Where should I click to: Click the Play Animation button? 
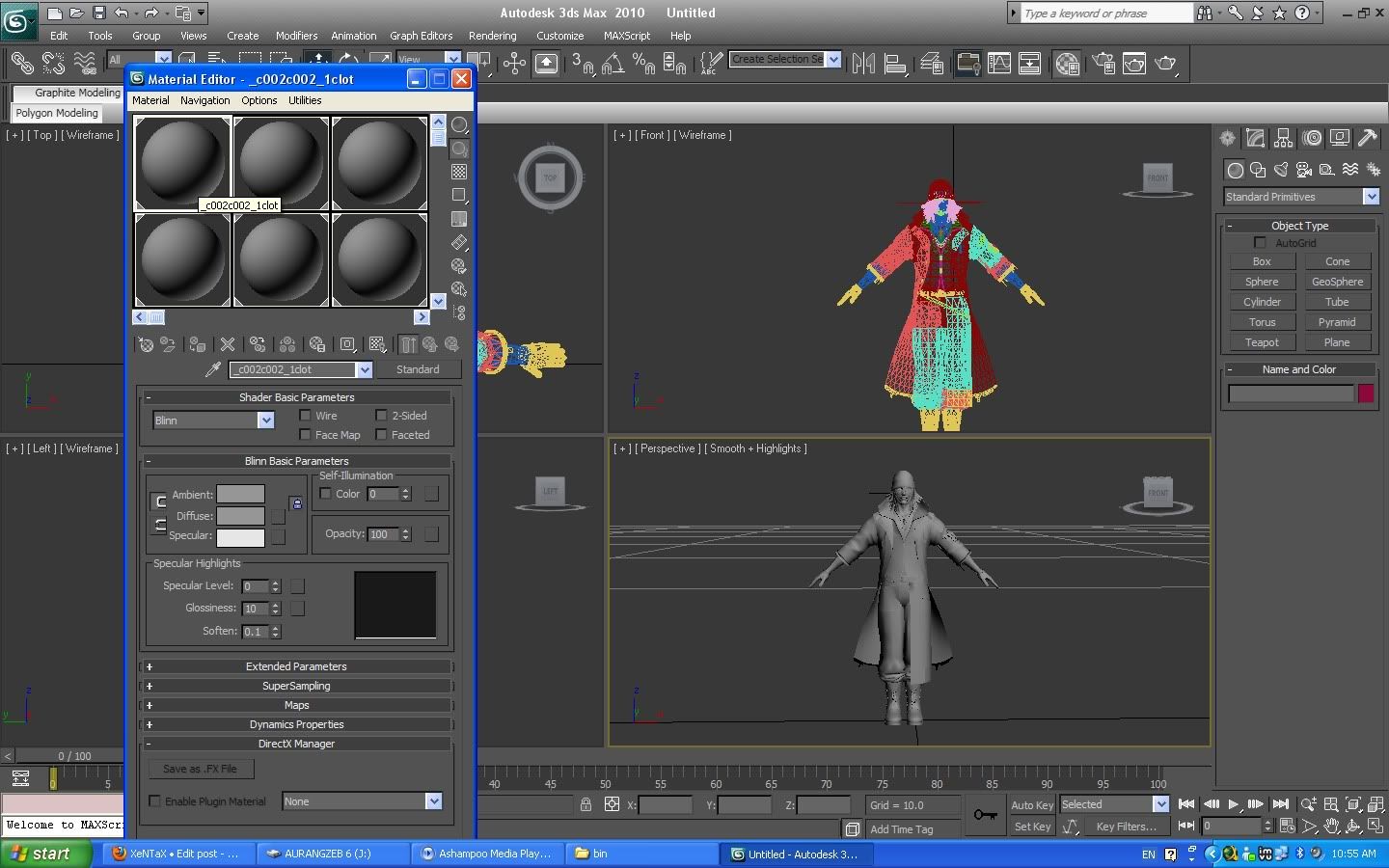1233,804
